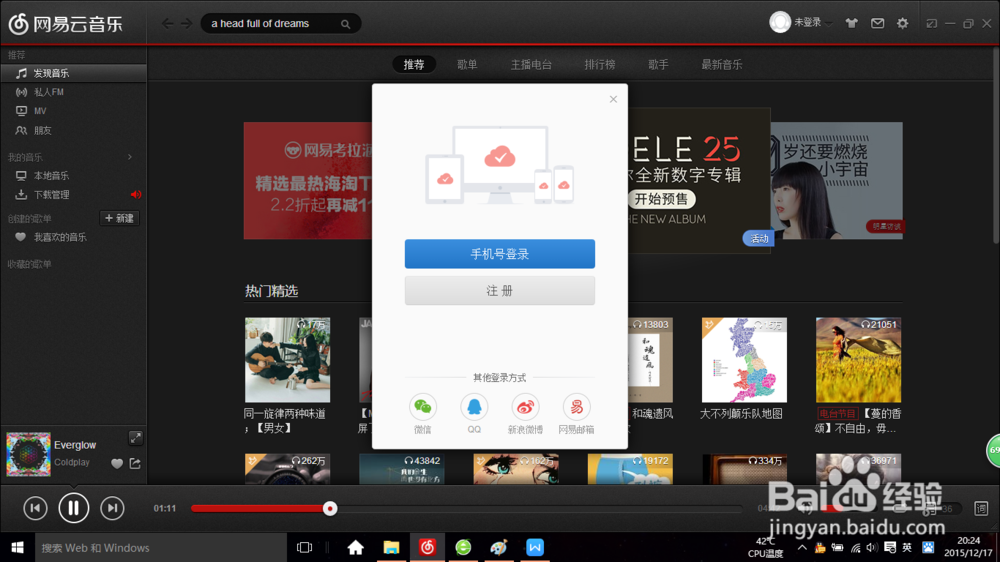
Task: Go forward with right arrow
Action: pyautogui.click(x=186, y=24)
